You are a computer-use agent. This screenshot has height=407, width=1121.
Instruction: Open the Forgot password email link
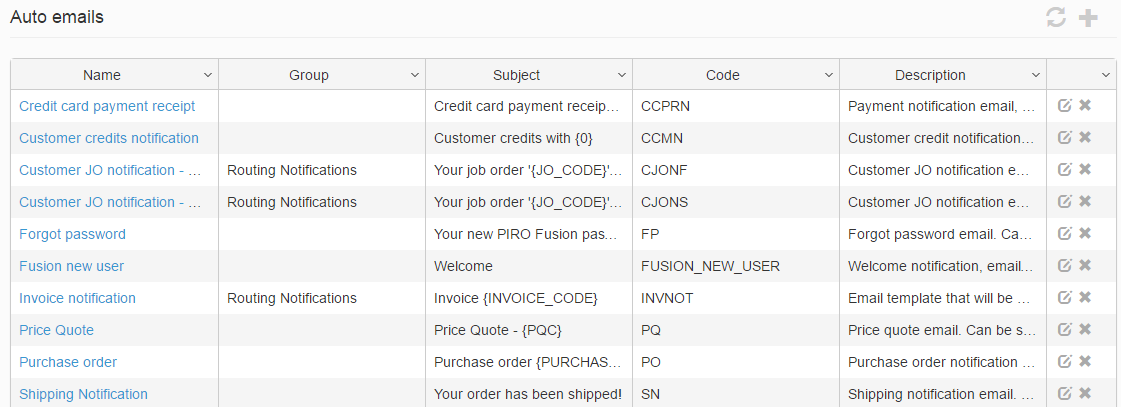click(x=72, y=234)
